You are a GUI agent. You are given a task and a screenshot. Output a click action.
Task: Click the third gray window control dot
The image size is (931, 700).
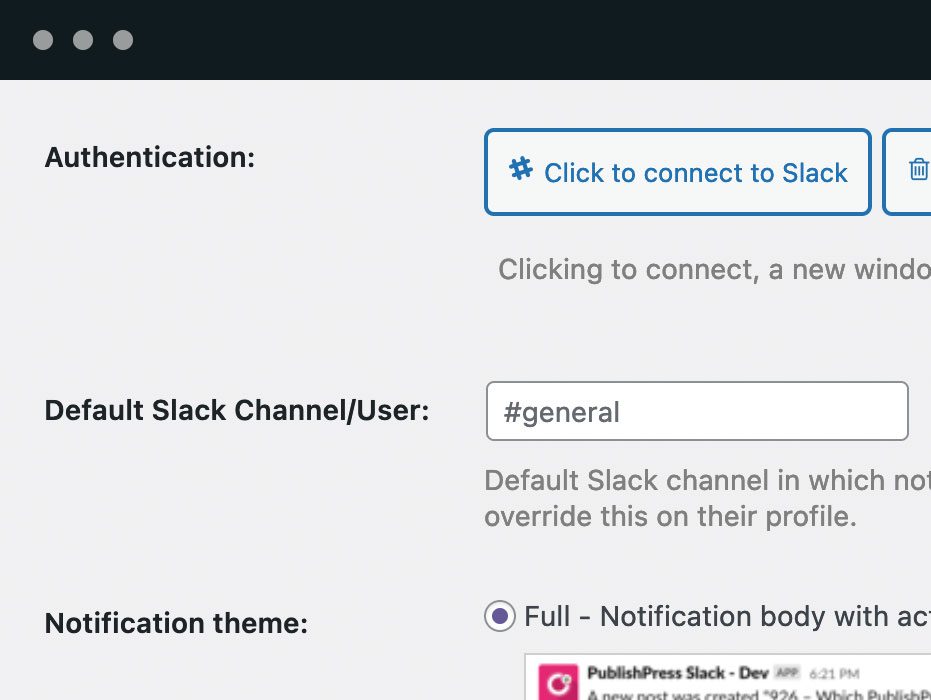point(123,40)
